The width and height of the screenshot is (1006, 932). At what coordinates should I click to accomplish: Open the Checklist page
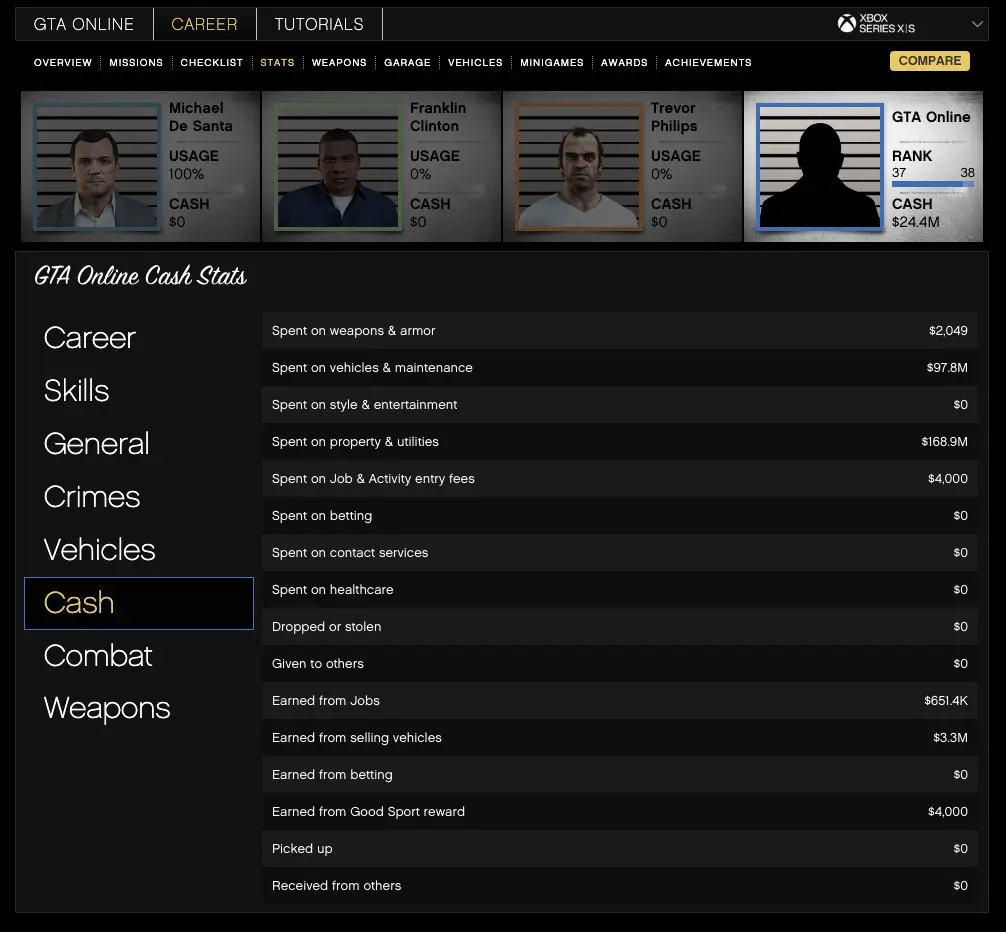212,62
